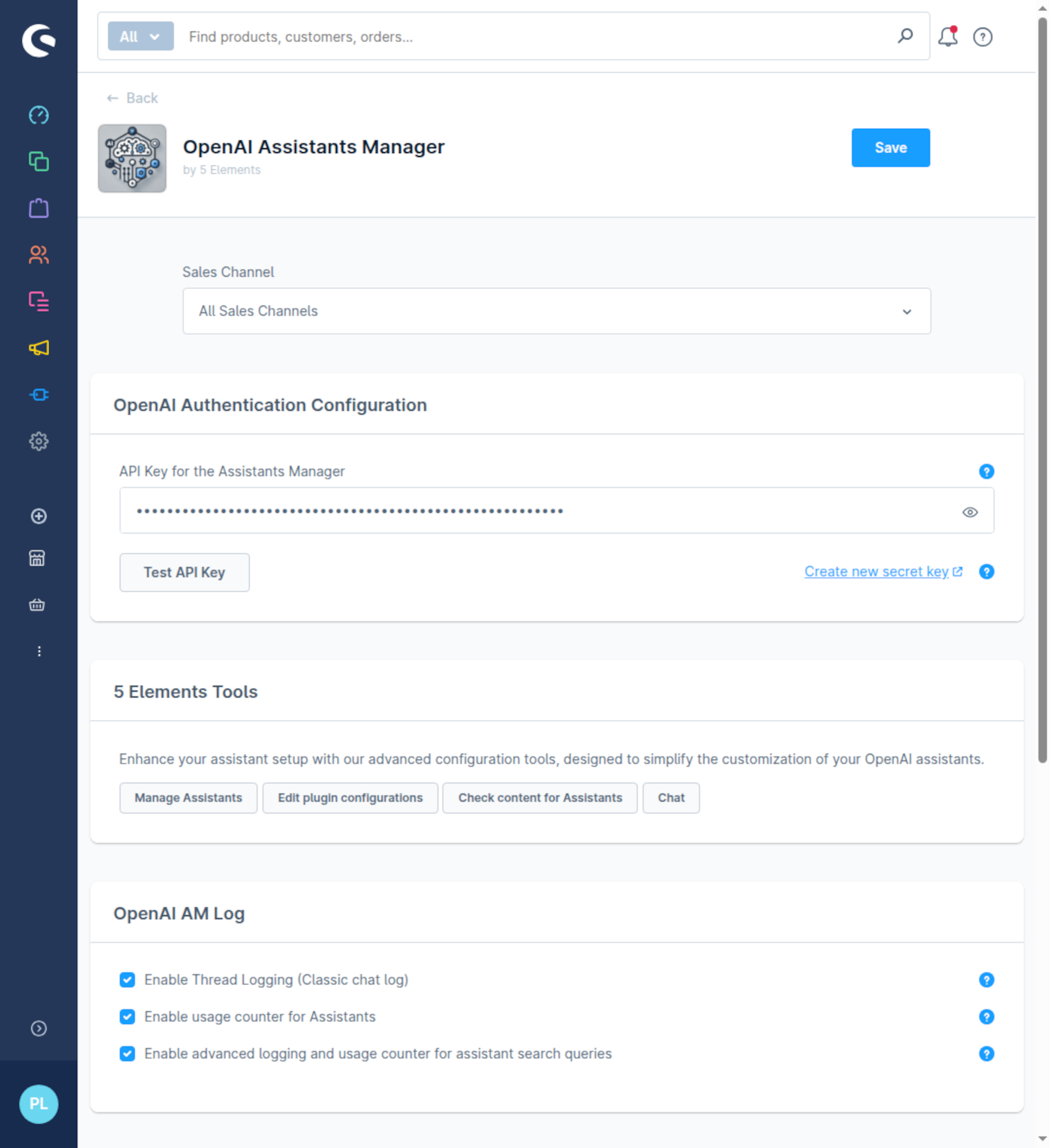The image size is (1050, 1148).
Task: Open the storefront sales channel icon
Action: [x=37, y=559]
